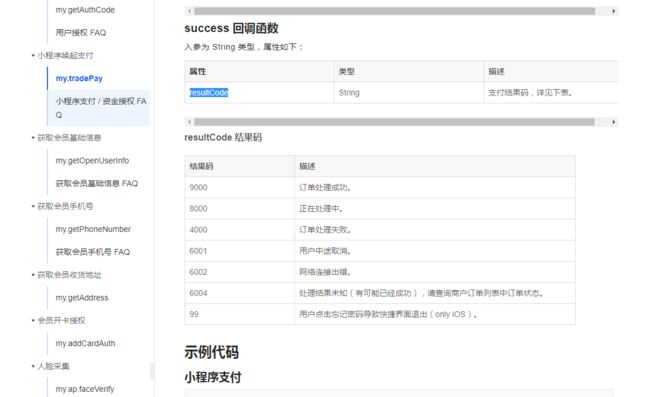Click right arrow of top horizontal scrollbar
This screenshot has width=650, height=397.
tap(614, 11)
